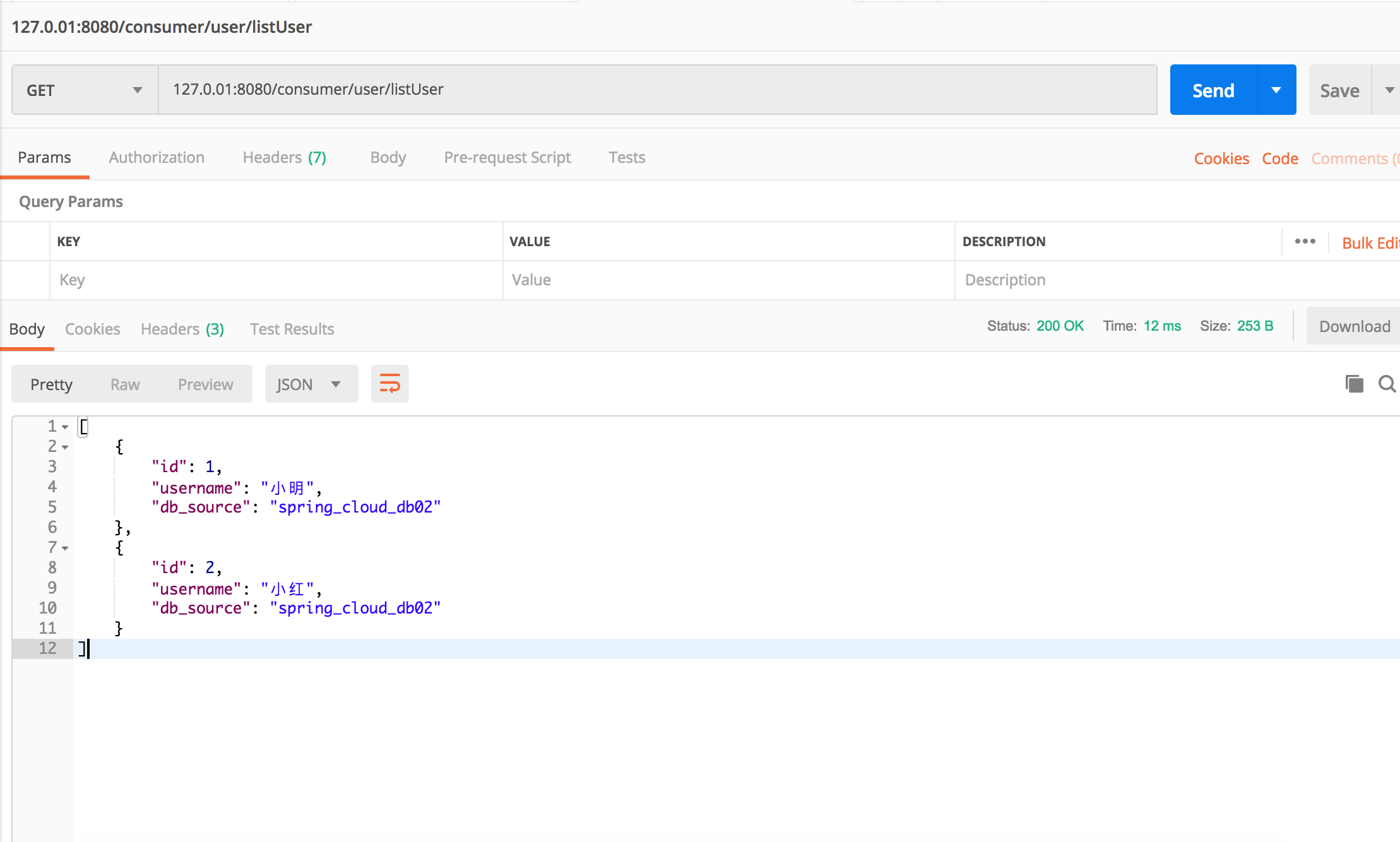
Task: Click the query param Key field
Action: tap(276, 280)
